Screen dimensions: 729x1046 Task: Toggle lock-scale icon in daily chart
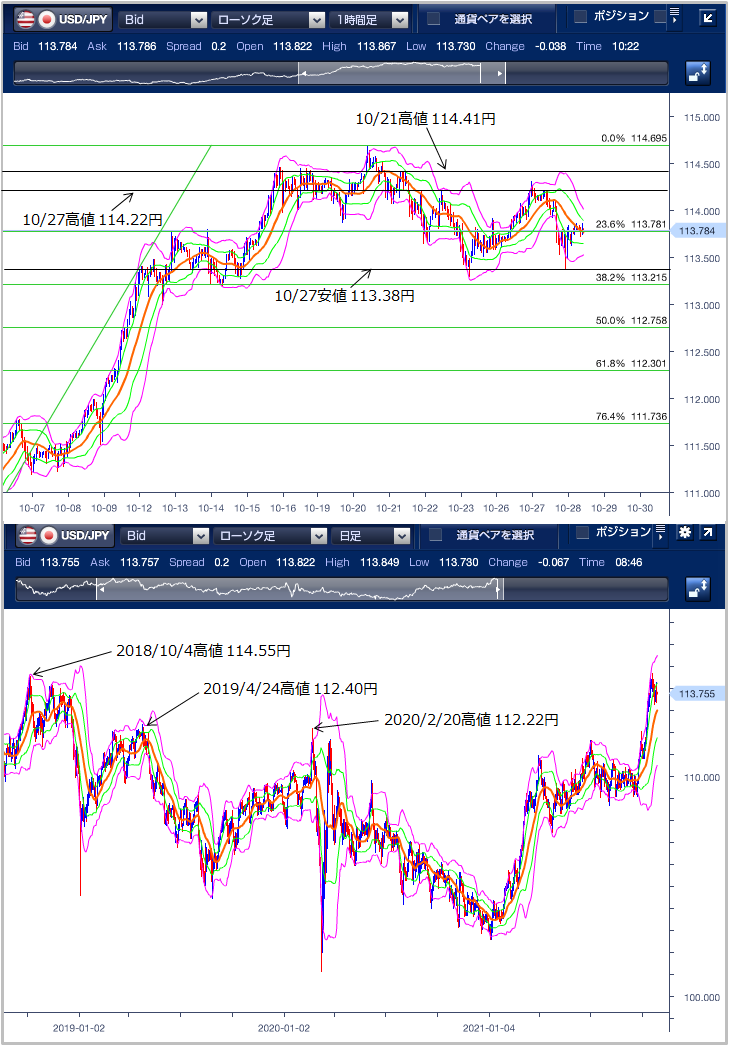[698, 588]
